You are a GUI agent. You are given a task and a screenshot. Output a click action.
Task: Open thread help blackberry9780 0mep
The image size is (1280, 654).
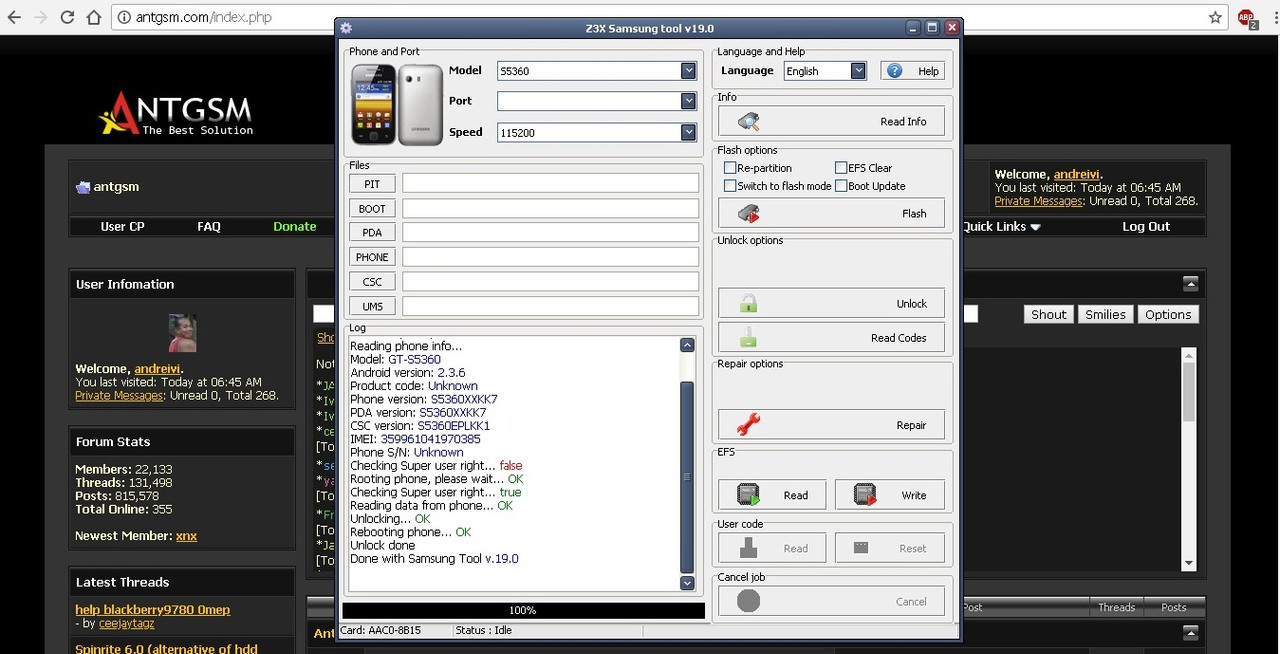pos(152,610)
